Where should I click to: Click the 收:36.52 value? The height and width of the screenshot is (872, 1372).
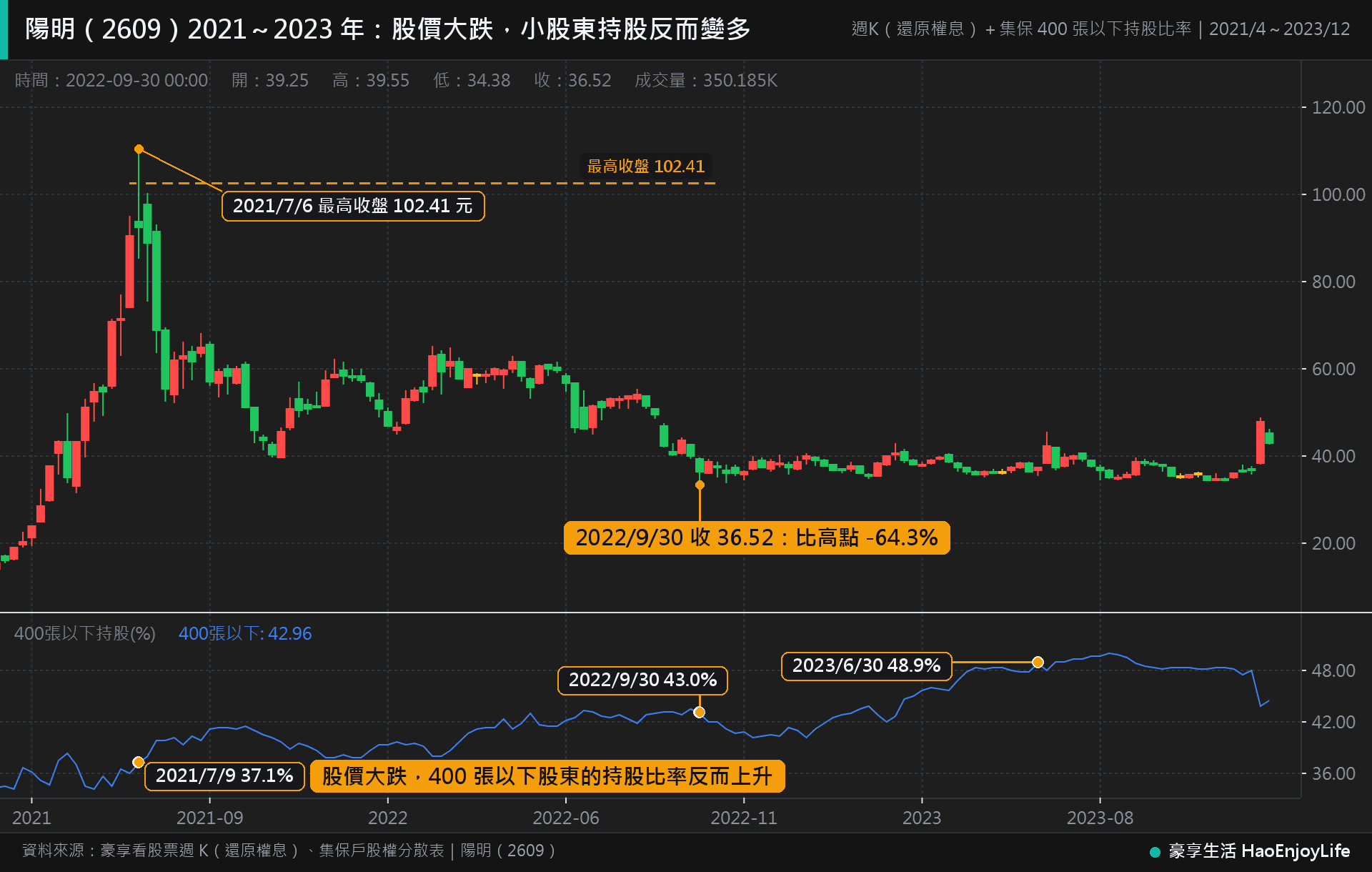point(573,80)
